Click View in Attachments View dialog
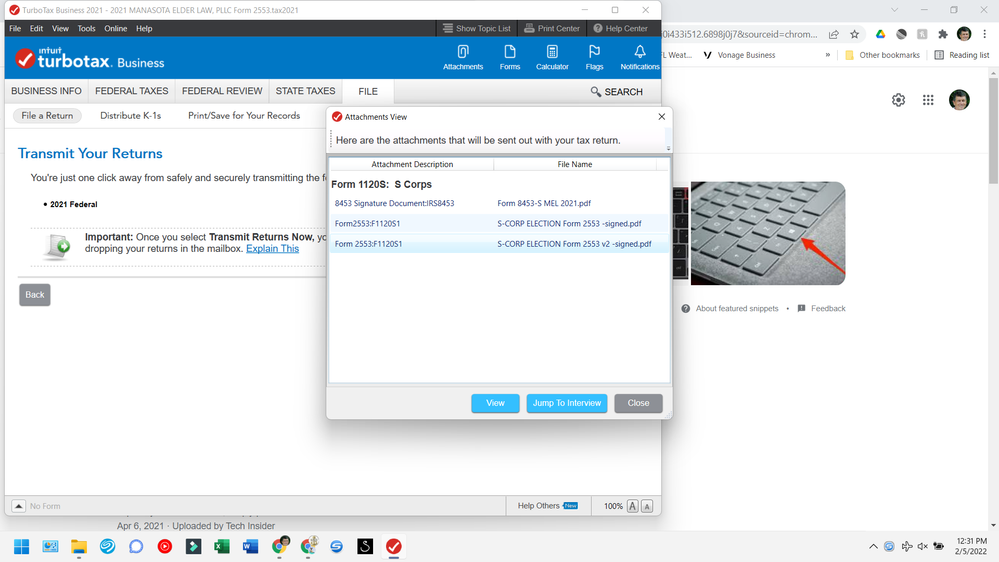Viewport: 999px width, 562px height. click(x=495, y=403)
